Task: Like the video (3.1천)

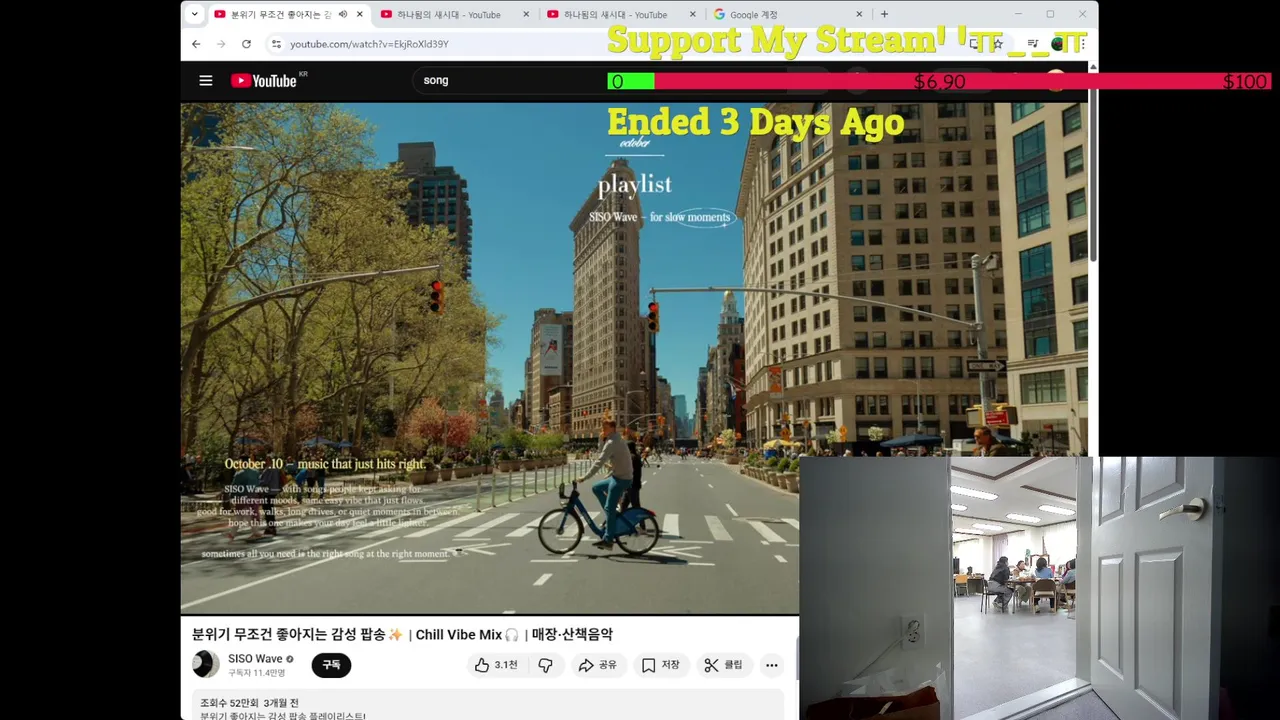Action: click(496, 665)
